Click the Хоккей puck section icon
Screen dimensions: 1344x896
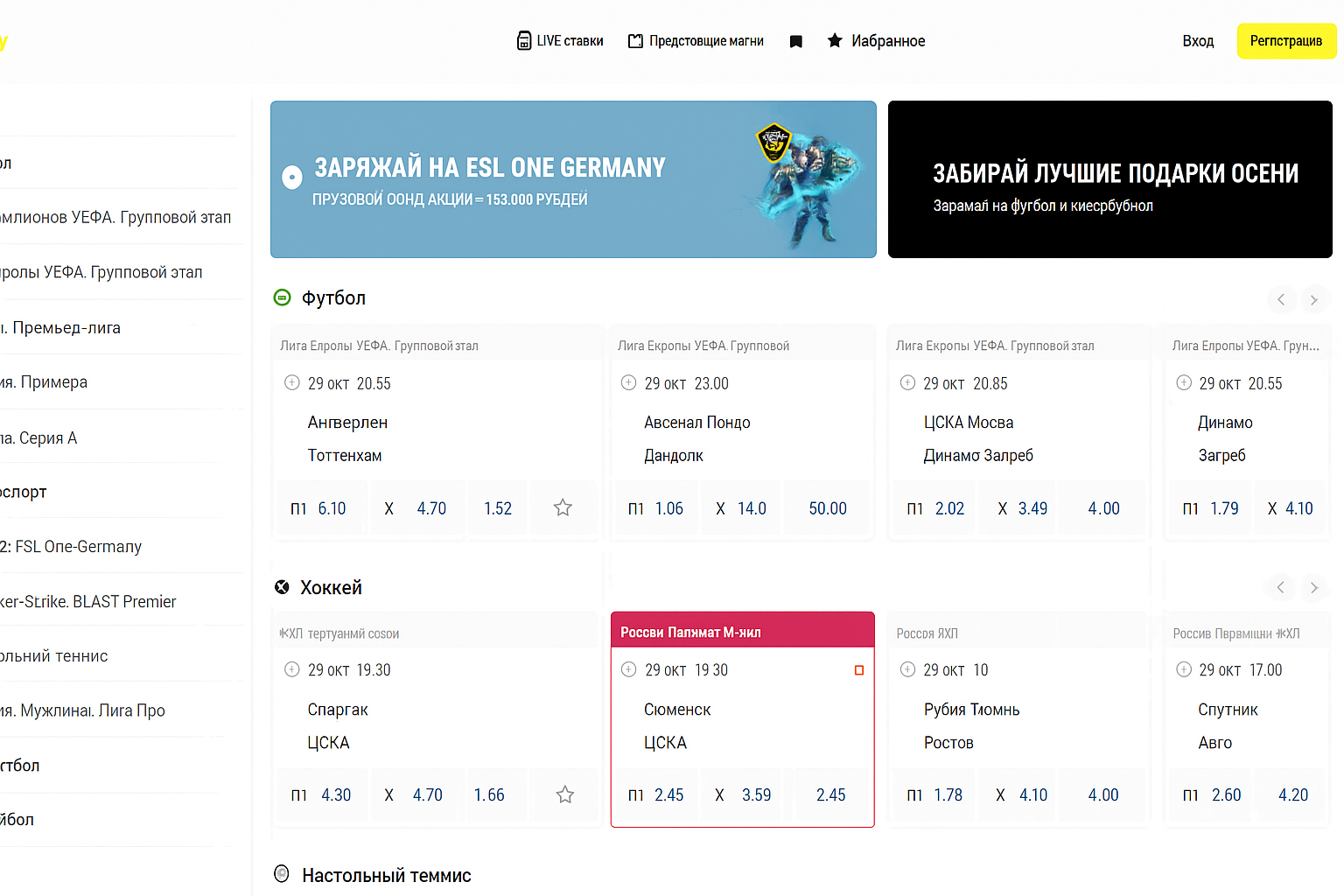282,587
